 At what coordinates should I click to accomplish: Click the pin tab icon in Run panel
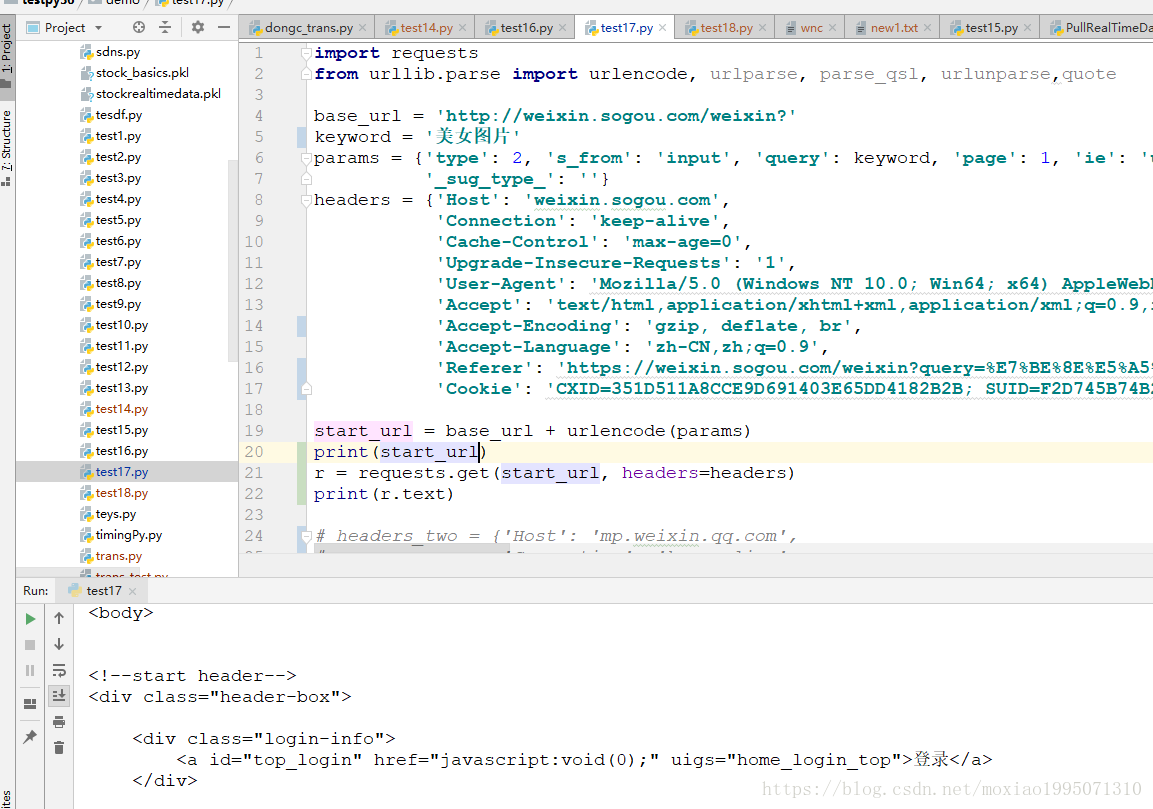(30, 736)
